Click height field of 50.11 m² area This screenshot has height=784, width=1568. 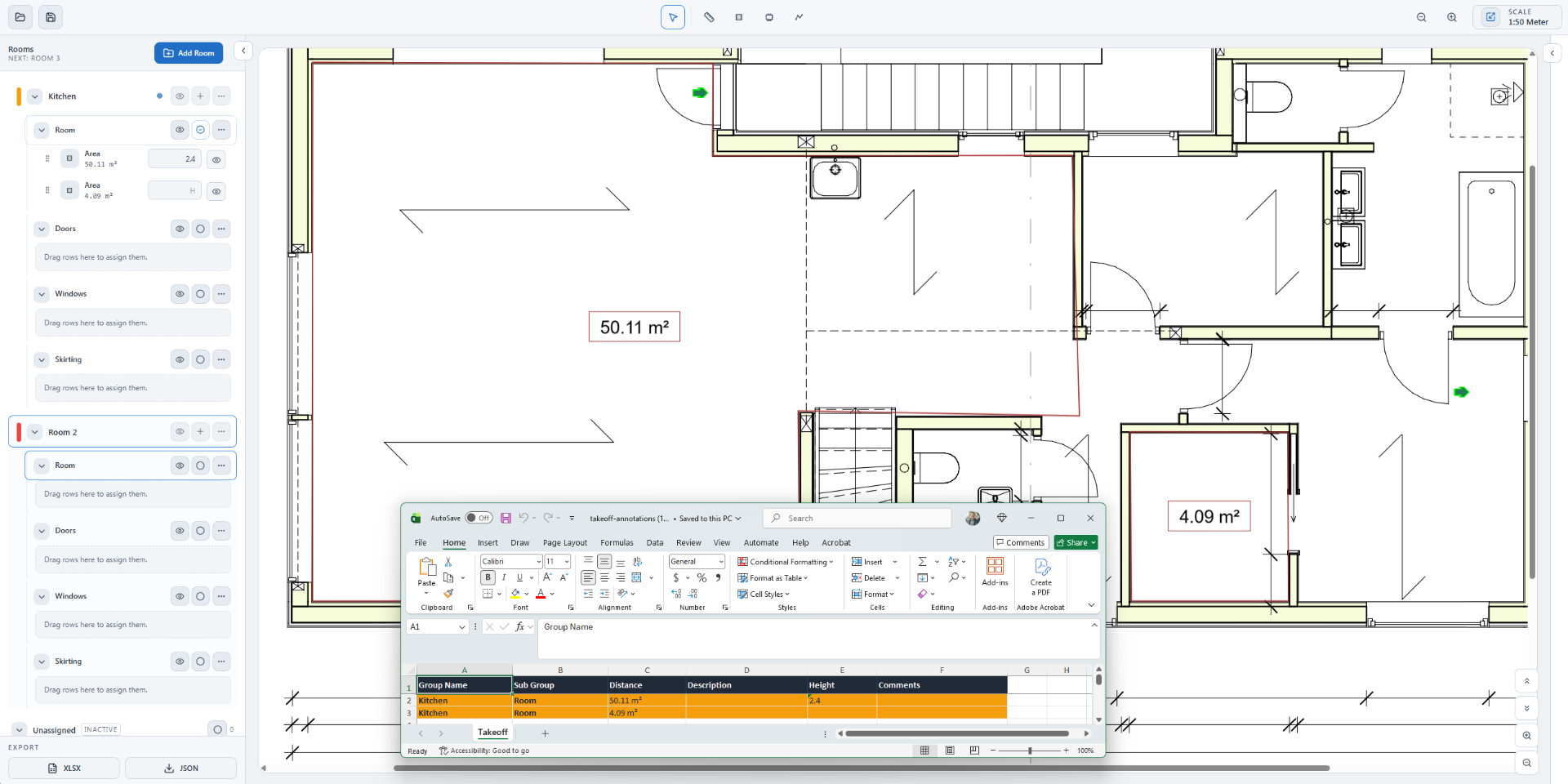pyautogui.click(x=174, y=159)
